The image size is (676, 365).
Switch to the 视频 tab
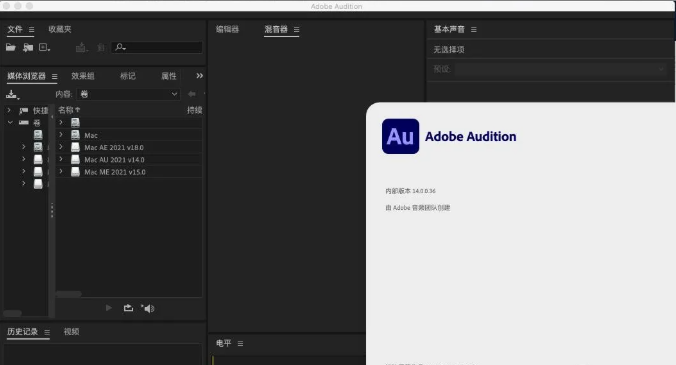[71, 332]
